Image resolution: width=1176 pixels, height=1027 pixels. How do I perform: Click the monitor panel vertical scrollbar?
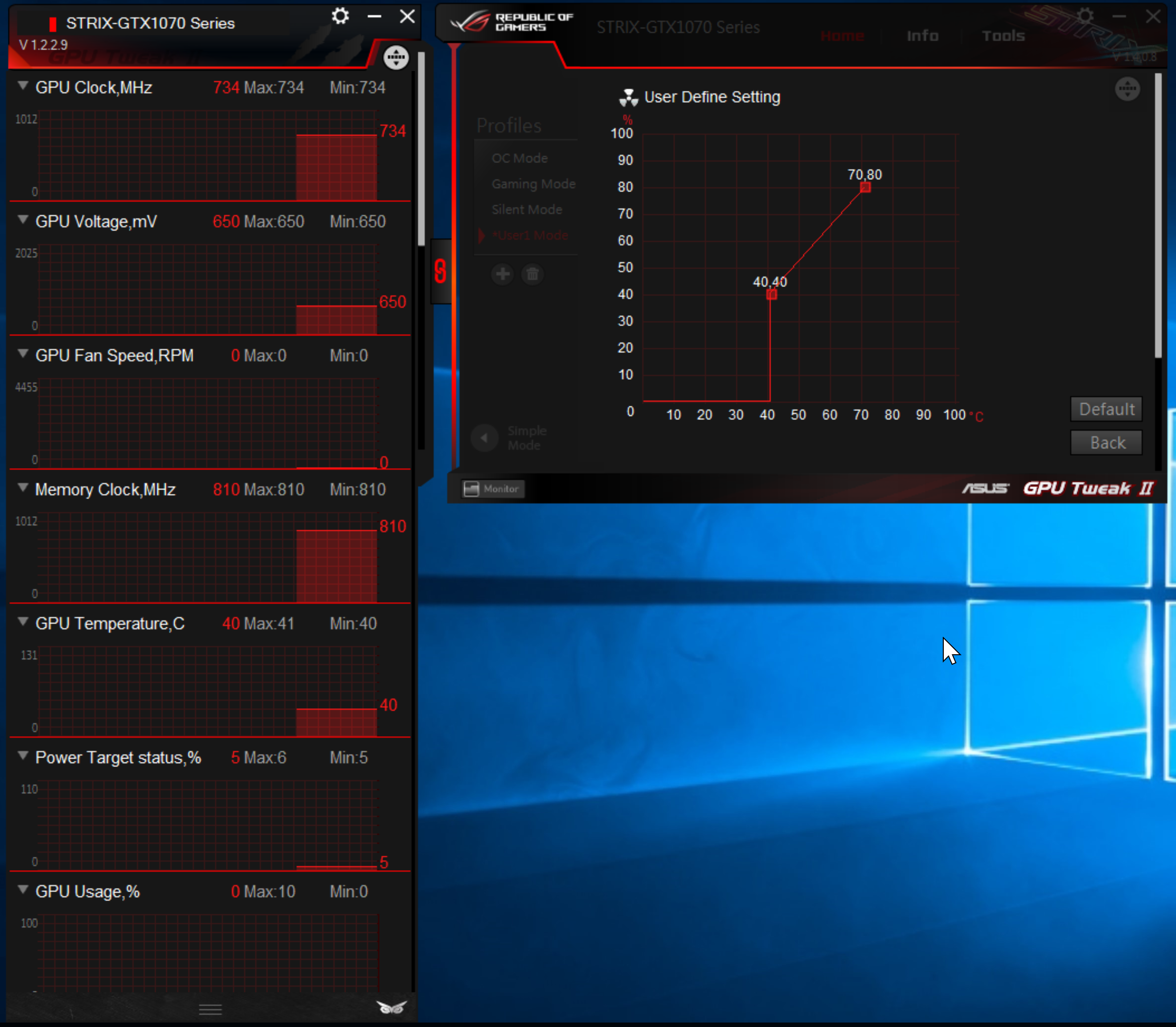[421, 149]
